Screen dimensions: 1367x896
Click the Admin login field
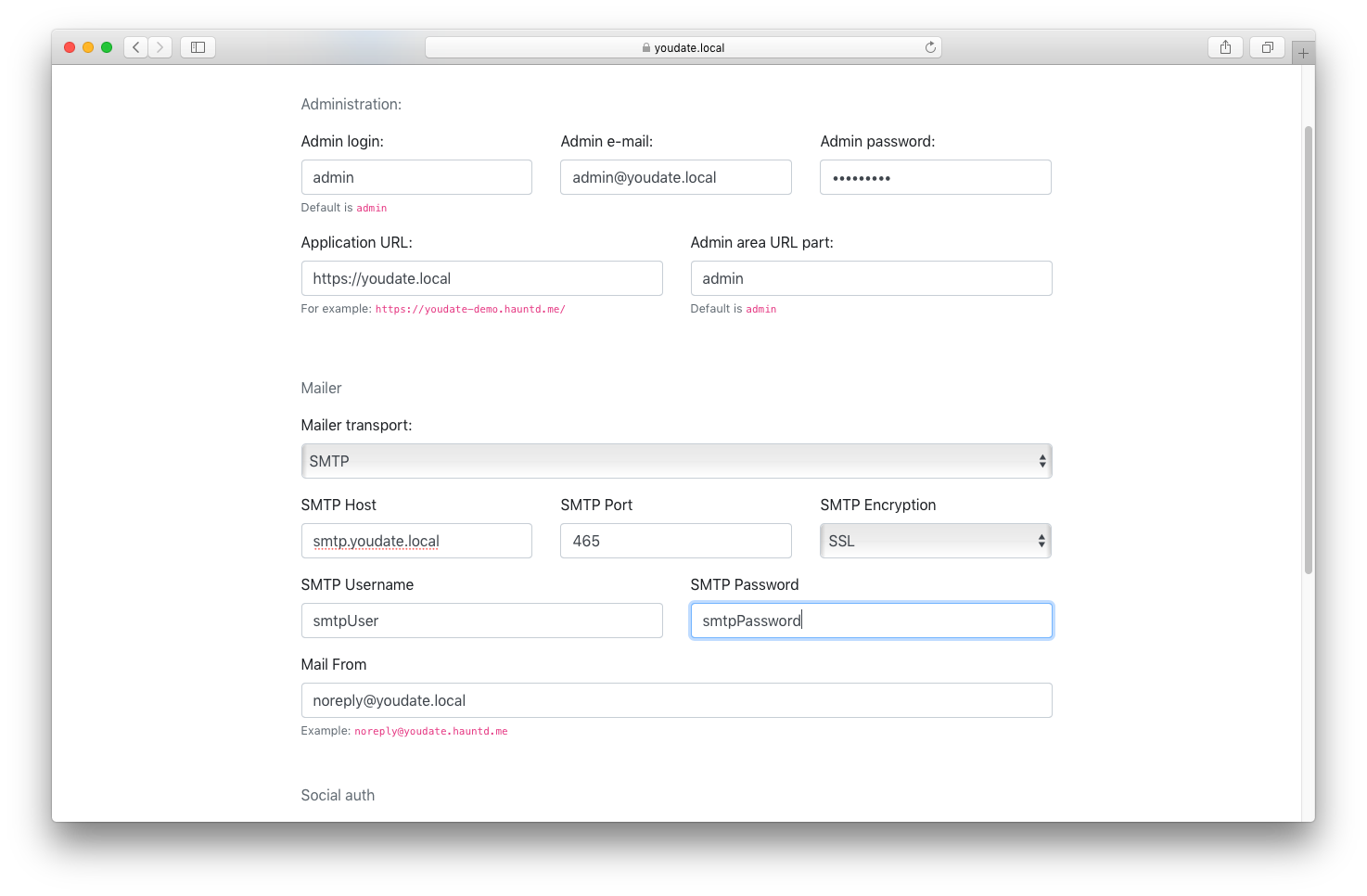[416, 177]
